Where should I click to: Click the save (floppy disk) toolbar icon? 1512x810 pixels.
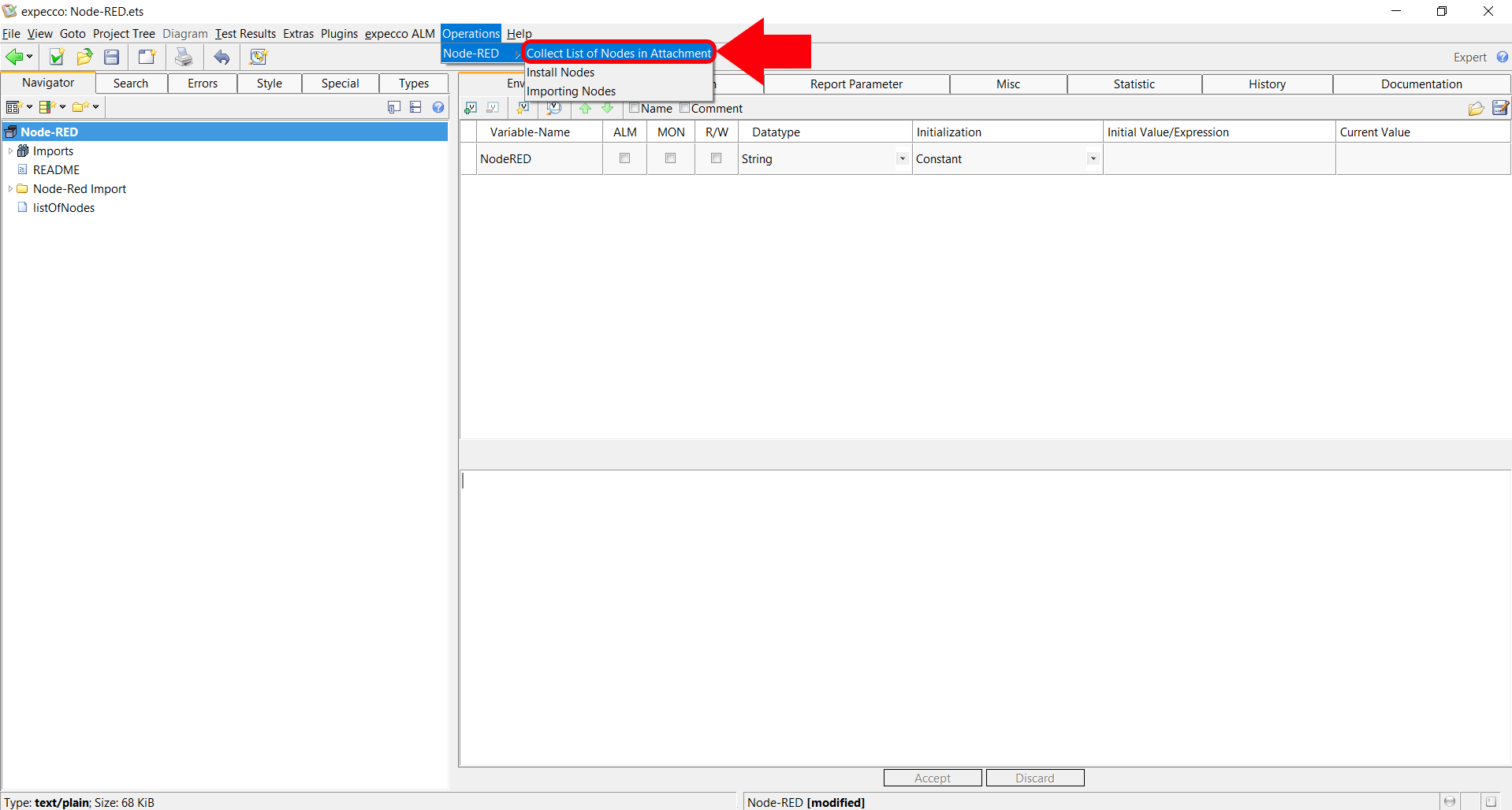[x=112, y=57]
